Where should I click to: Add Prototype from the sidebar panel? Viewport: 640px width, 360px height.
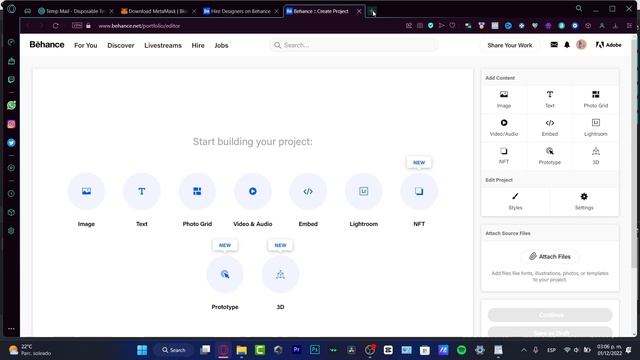click(550, 156)
